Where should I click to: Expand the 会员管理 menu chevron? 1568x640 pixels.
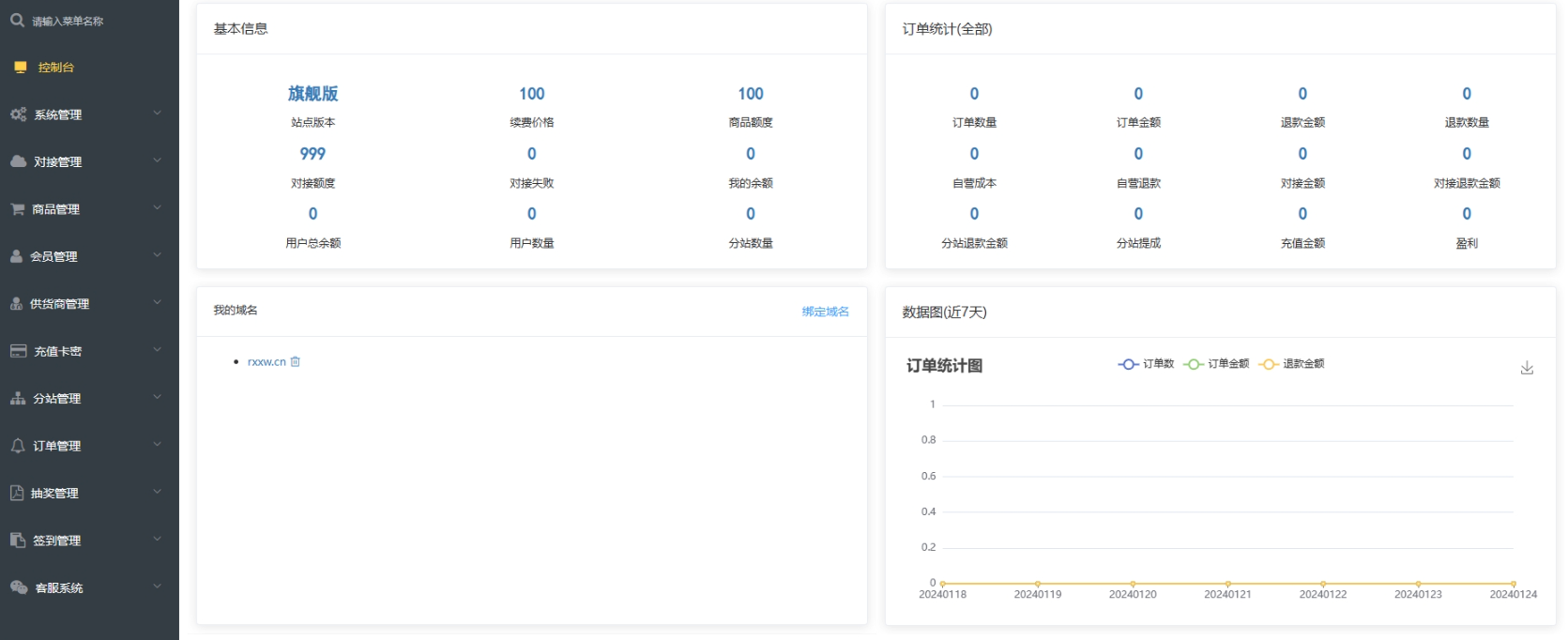(x=157, y=255)
